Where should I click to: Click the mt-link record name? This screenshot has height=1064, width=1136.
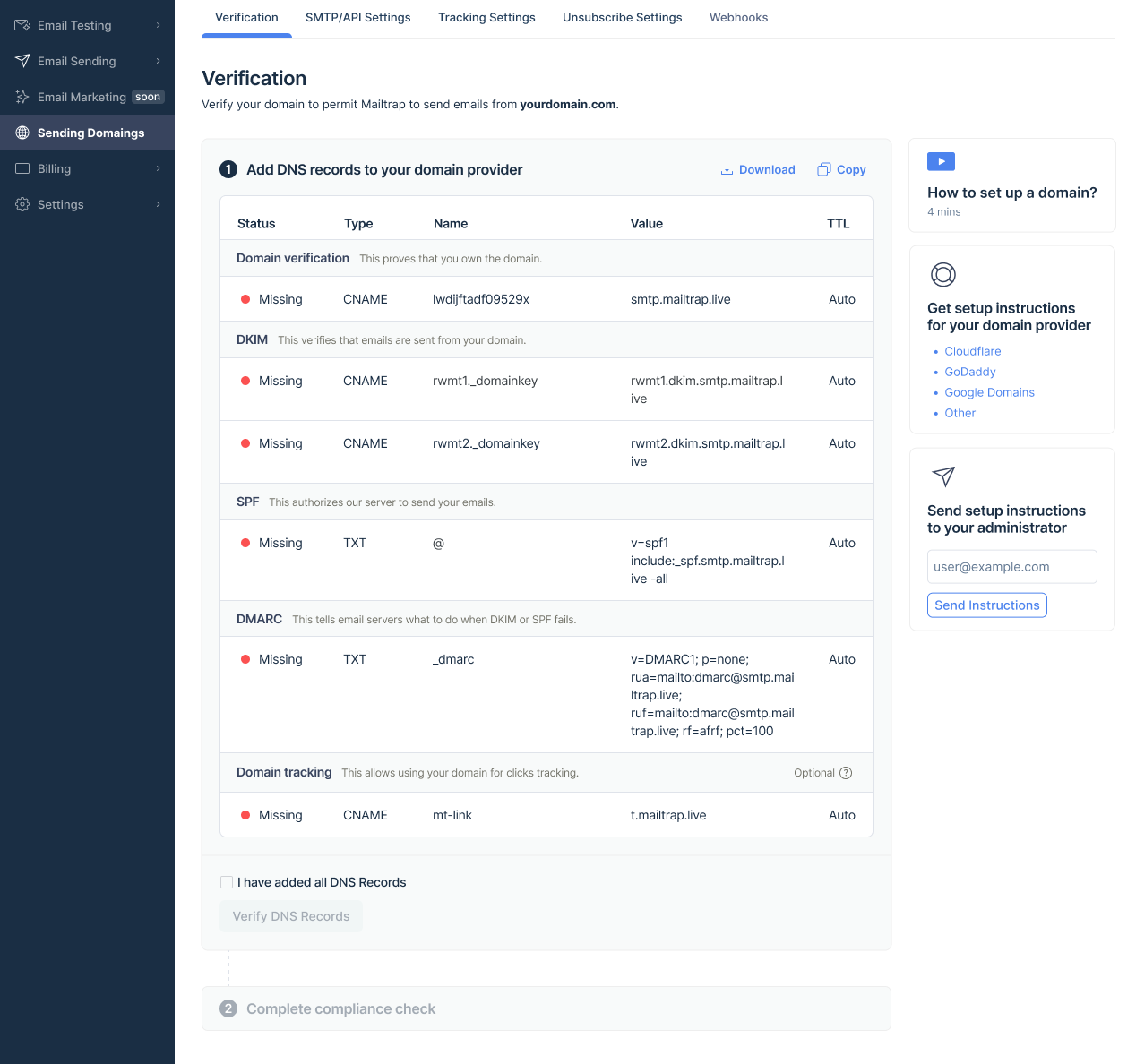(452, 815)
